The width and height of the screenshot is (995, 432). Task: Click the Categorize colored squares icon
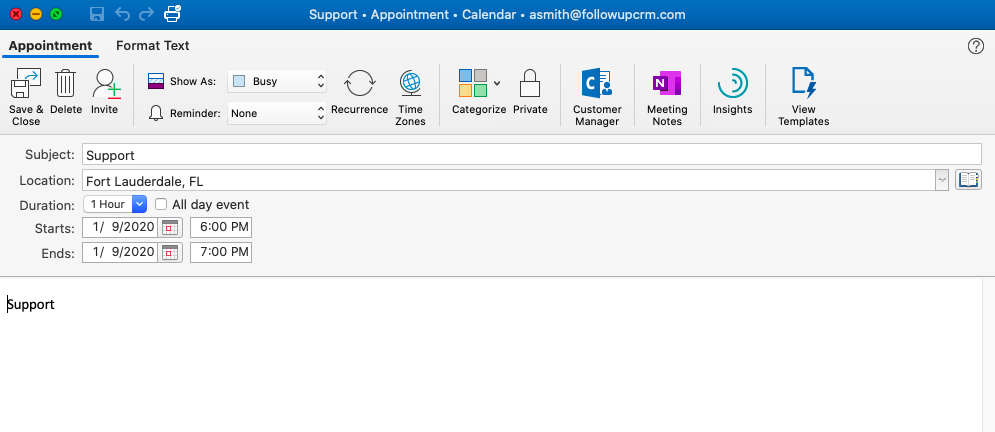pyautogui.click(x=473, y=83)
